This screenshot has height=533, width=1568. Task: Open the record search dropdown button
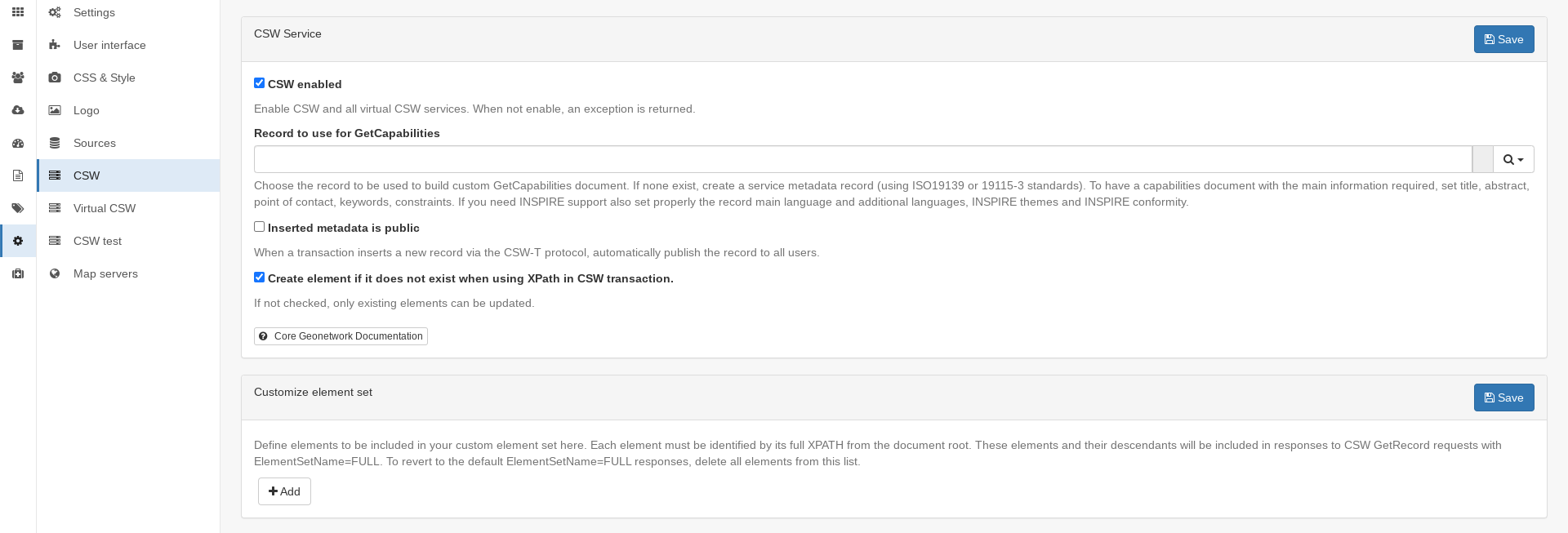tap(1513, 159)
